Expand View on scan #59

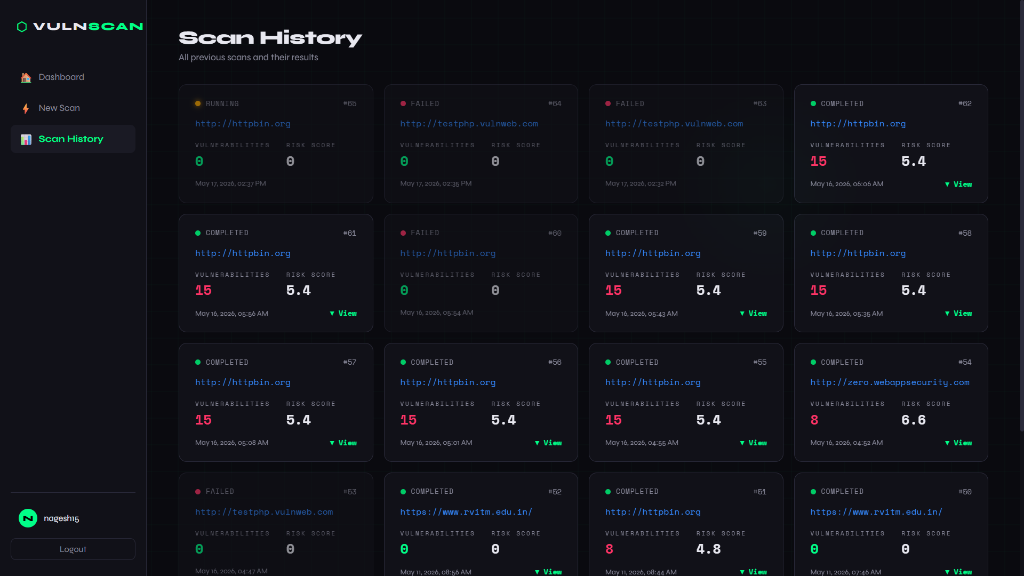click(x=753, y=314)
